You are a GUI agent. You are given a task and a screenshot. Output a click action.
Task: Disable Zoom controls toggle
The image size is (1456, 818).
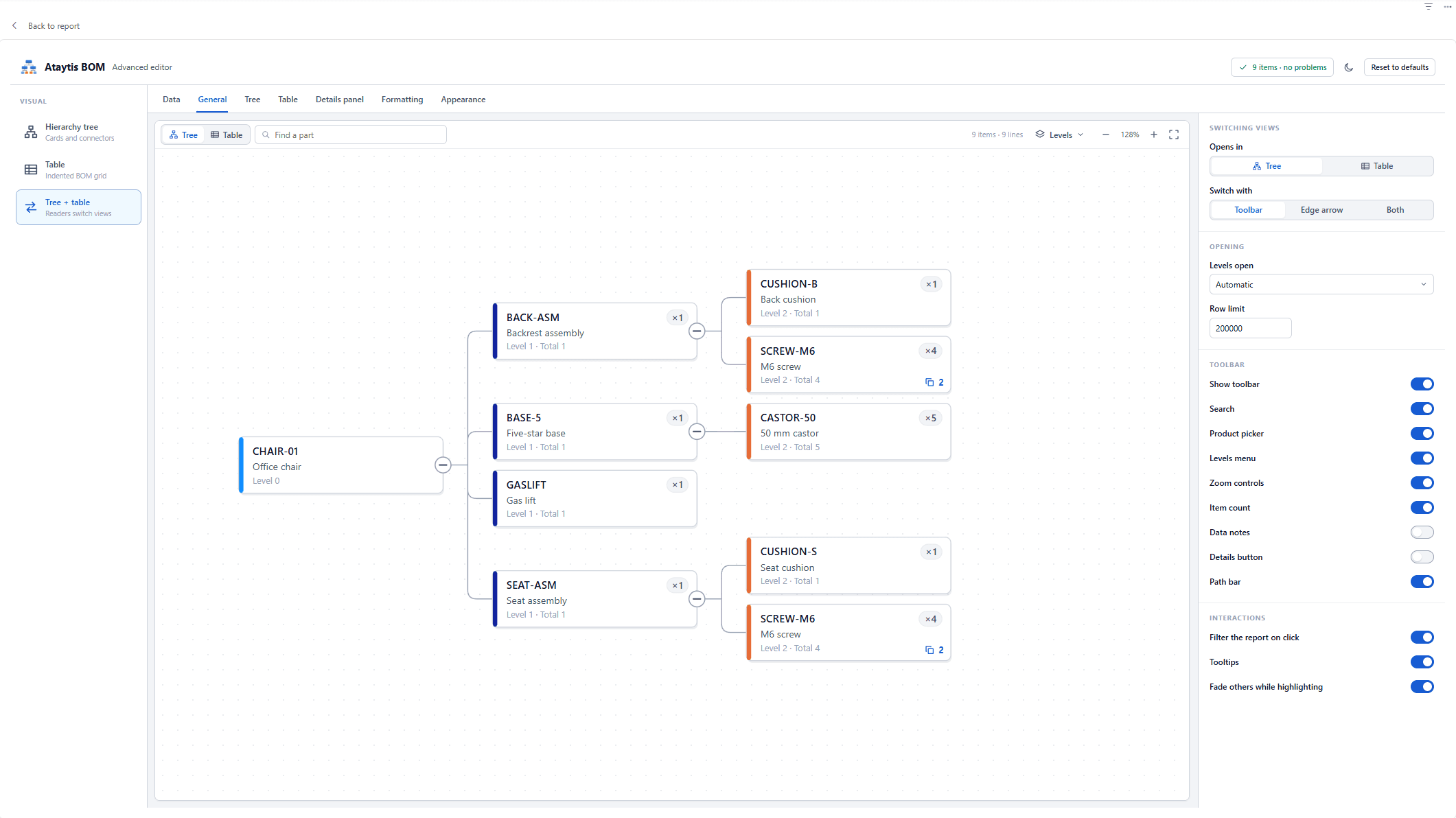[x=1422, y=483]
